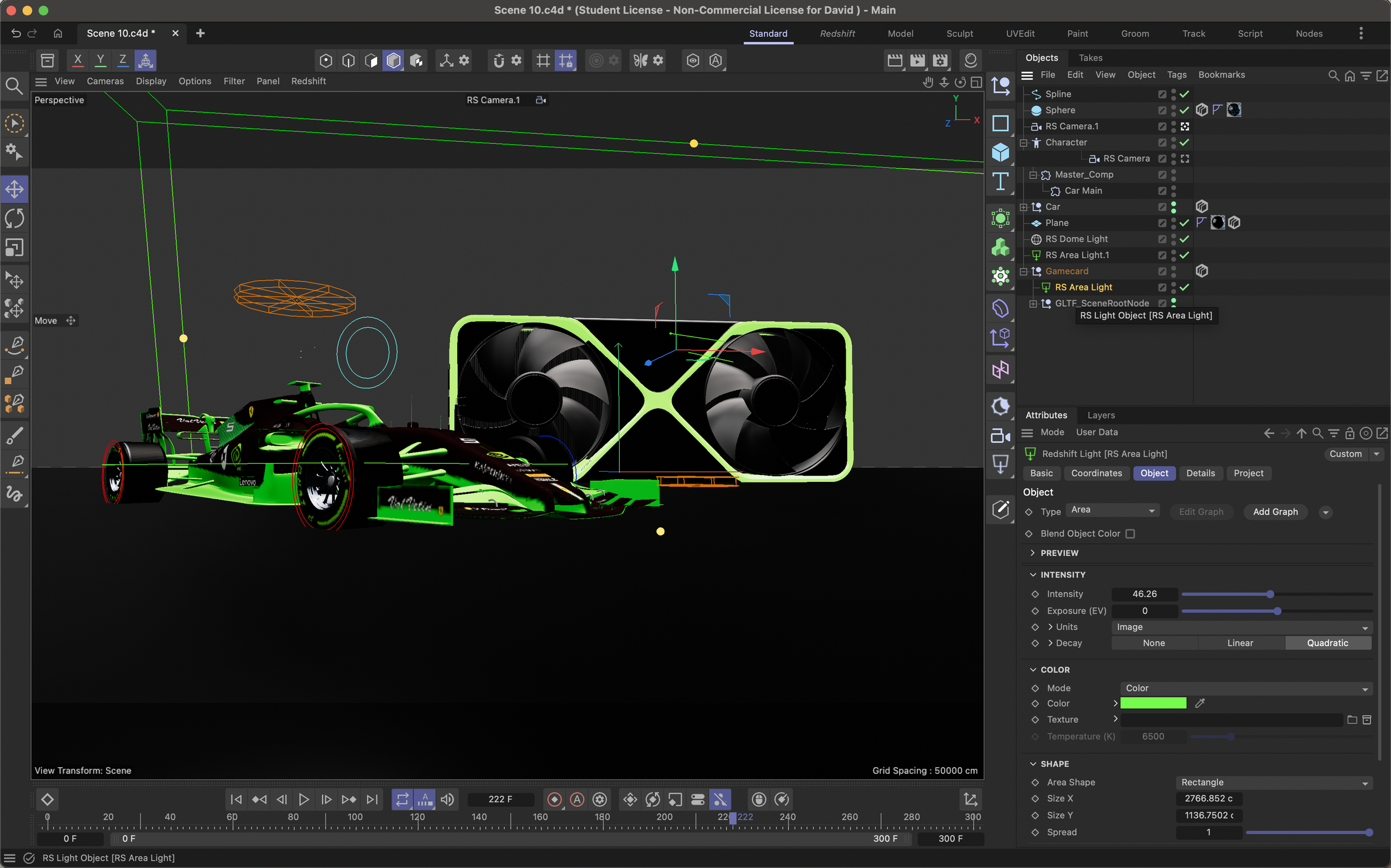Toggle Z axis lock

tap(122, 60)
